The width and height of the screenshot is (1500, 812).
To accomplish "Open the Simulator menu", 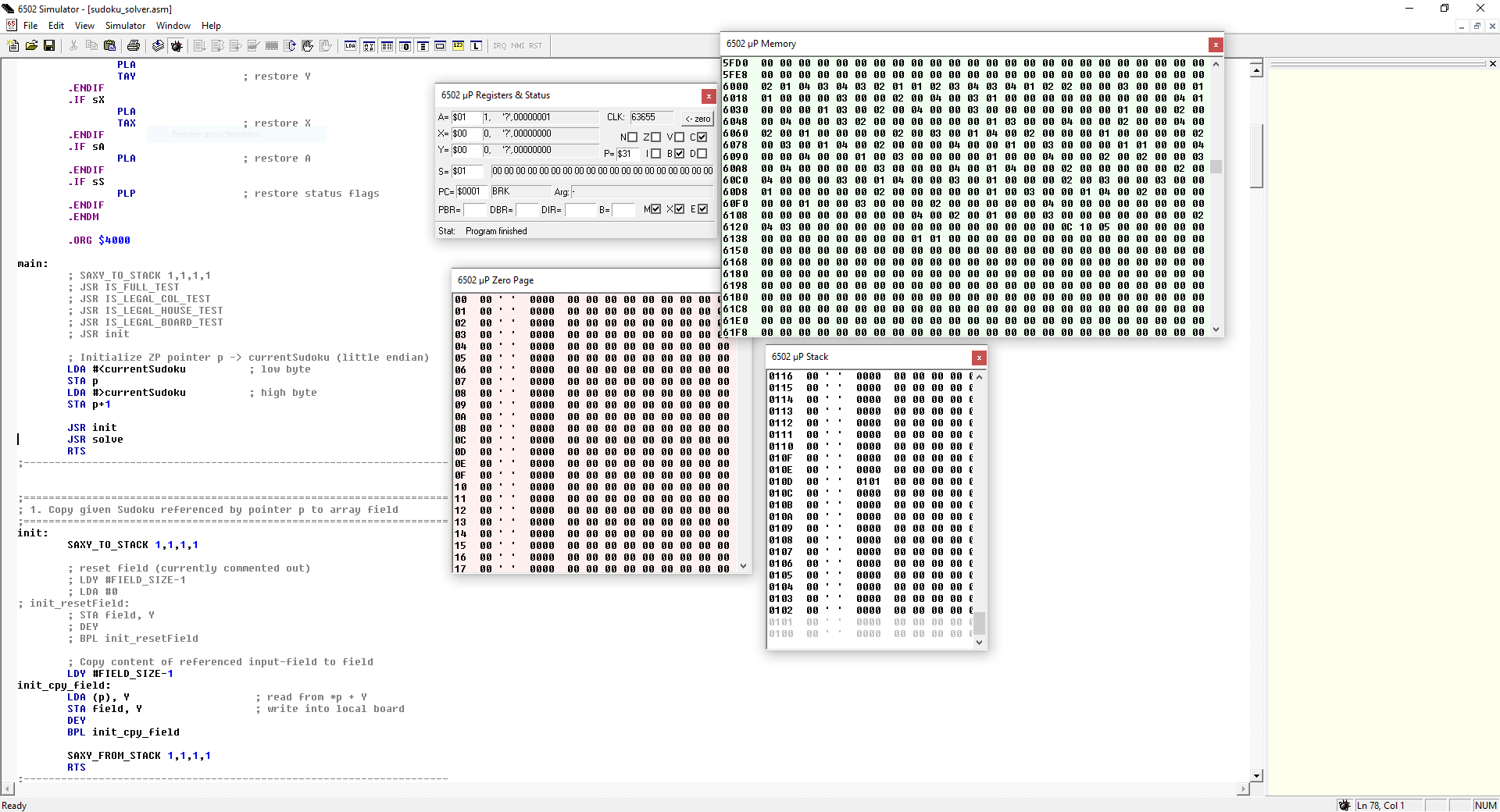I will coord(125,26).
